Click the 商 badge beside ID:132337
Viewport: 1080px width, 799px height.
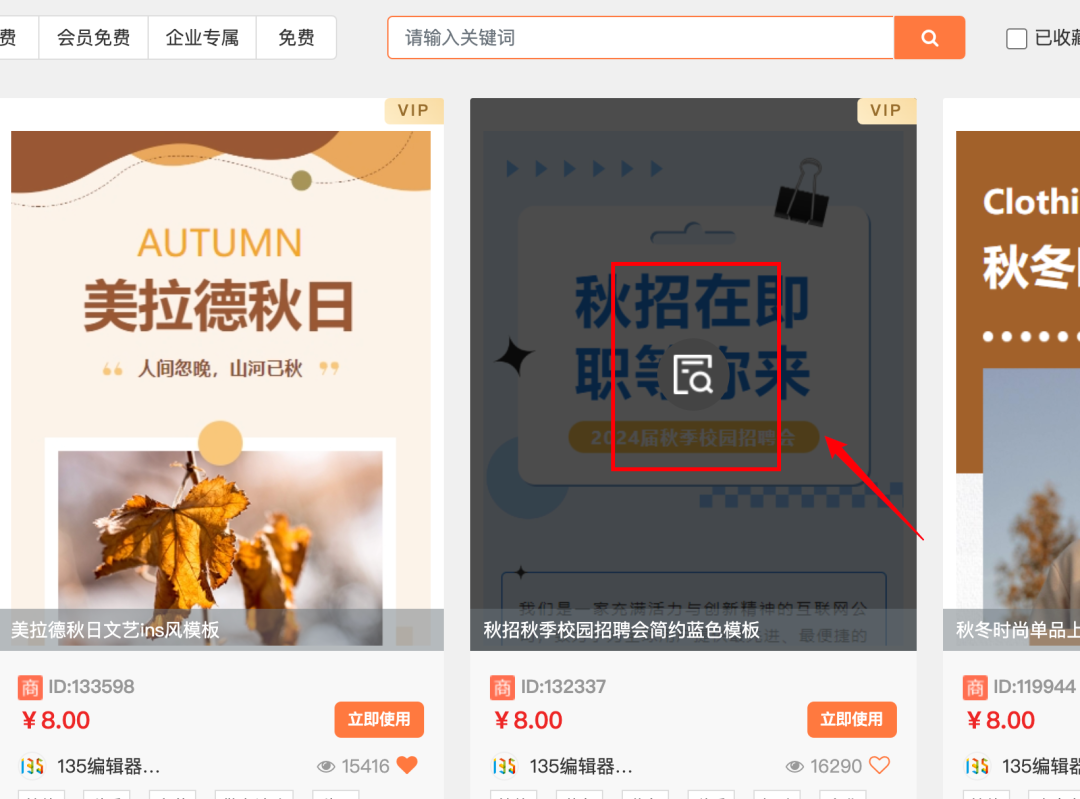pos(502,687)
